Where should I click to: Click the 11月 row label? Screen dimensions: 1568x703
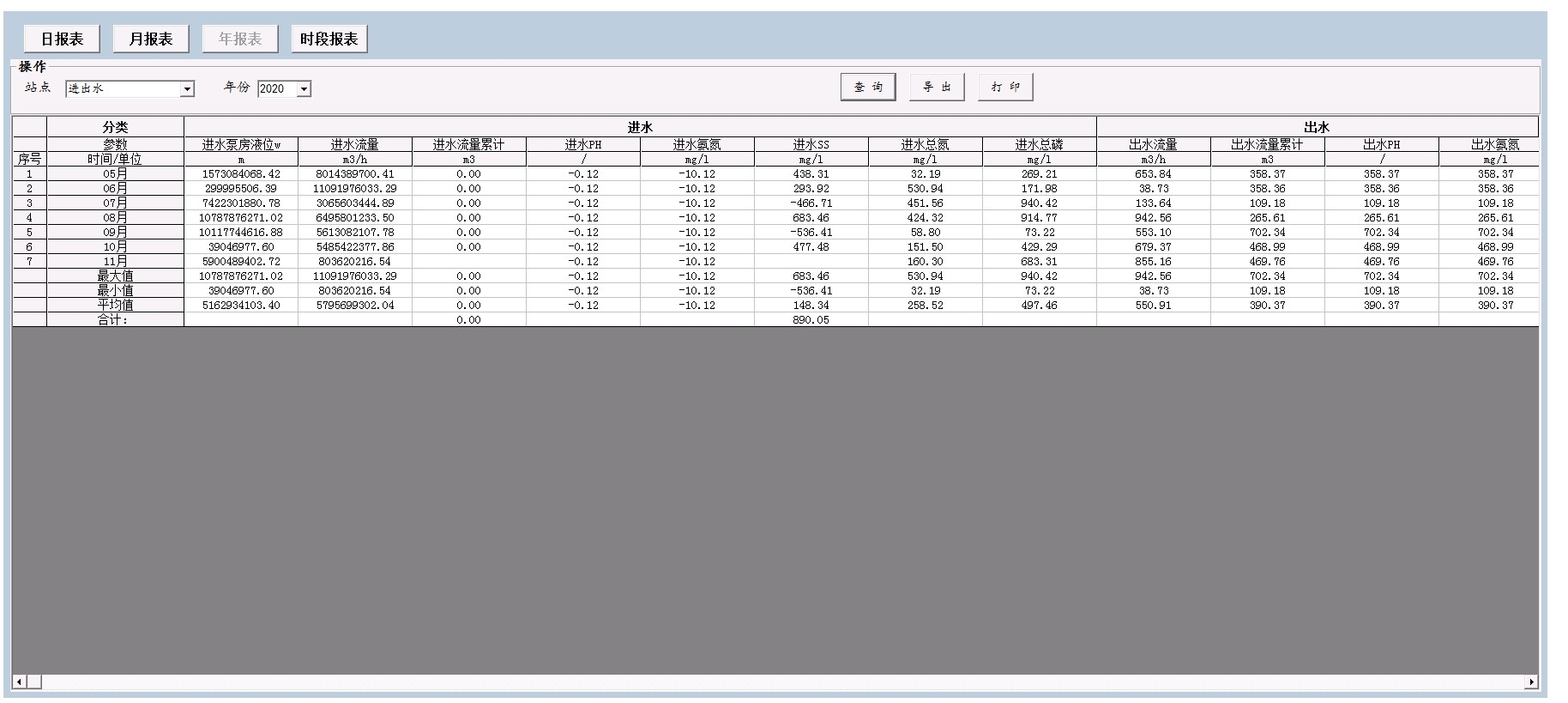pyautogui.click(x=115, y=261)
